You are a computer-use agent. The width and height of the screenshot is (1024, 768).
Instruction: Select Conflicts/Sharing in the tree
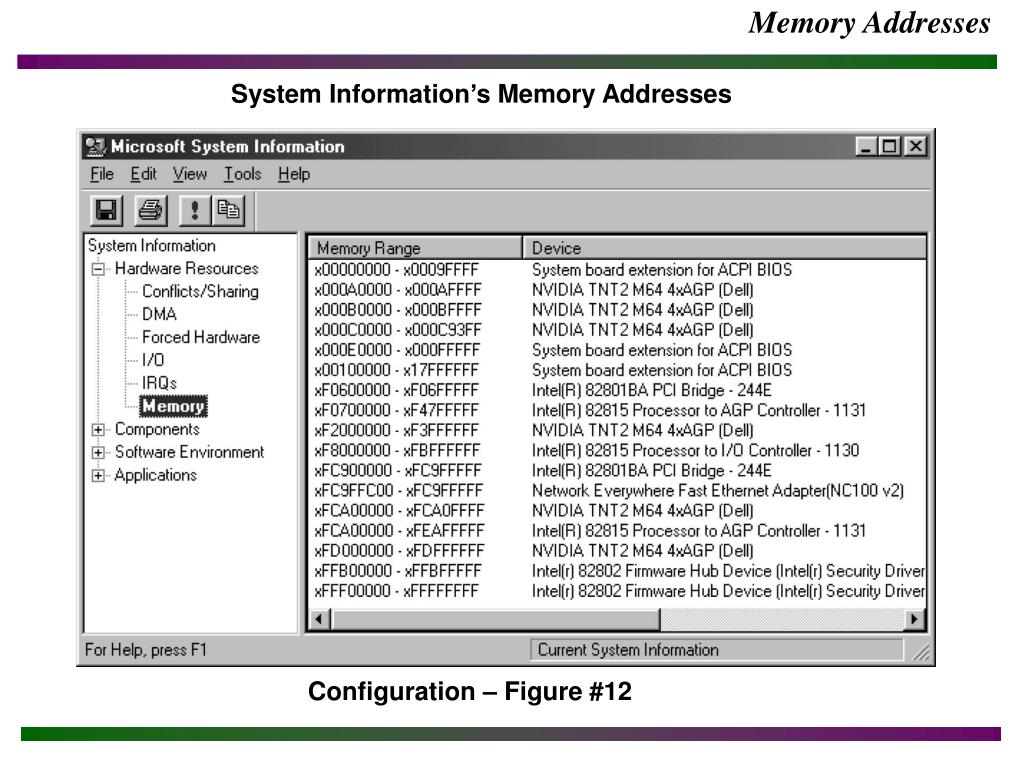(x=200, y=291)
